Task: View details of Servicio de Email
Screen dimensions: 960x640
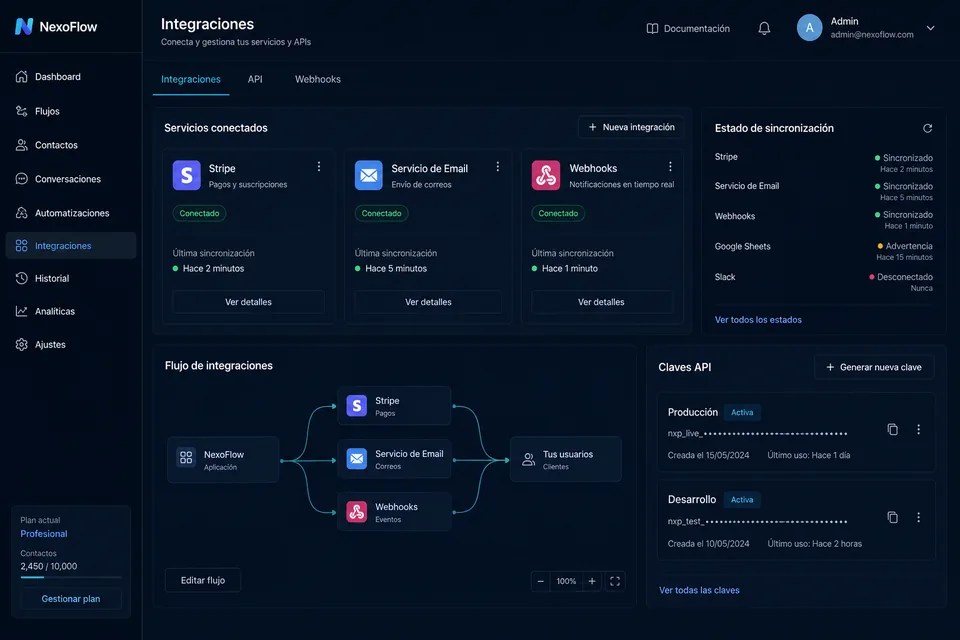Action: click(429, 302)
